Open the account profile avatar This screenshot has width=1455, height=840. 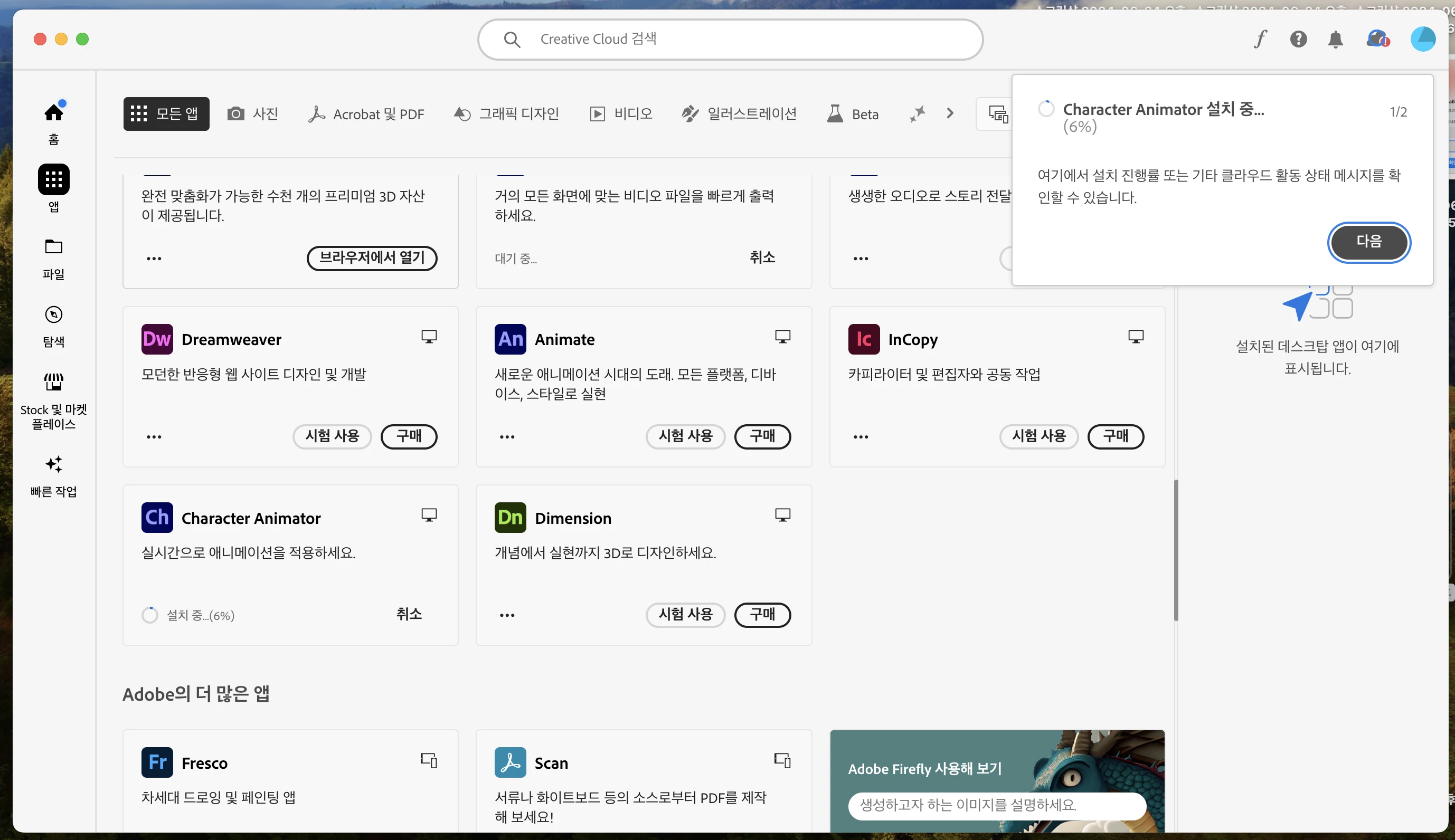1423,39
